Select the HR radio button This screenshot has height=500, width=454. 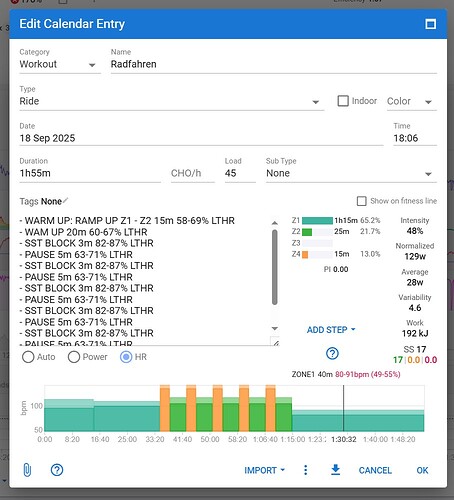tap(126, 357)
